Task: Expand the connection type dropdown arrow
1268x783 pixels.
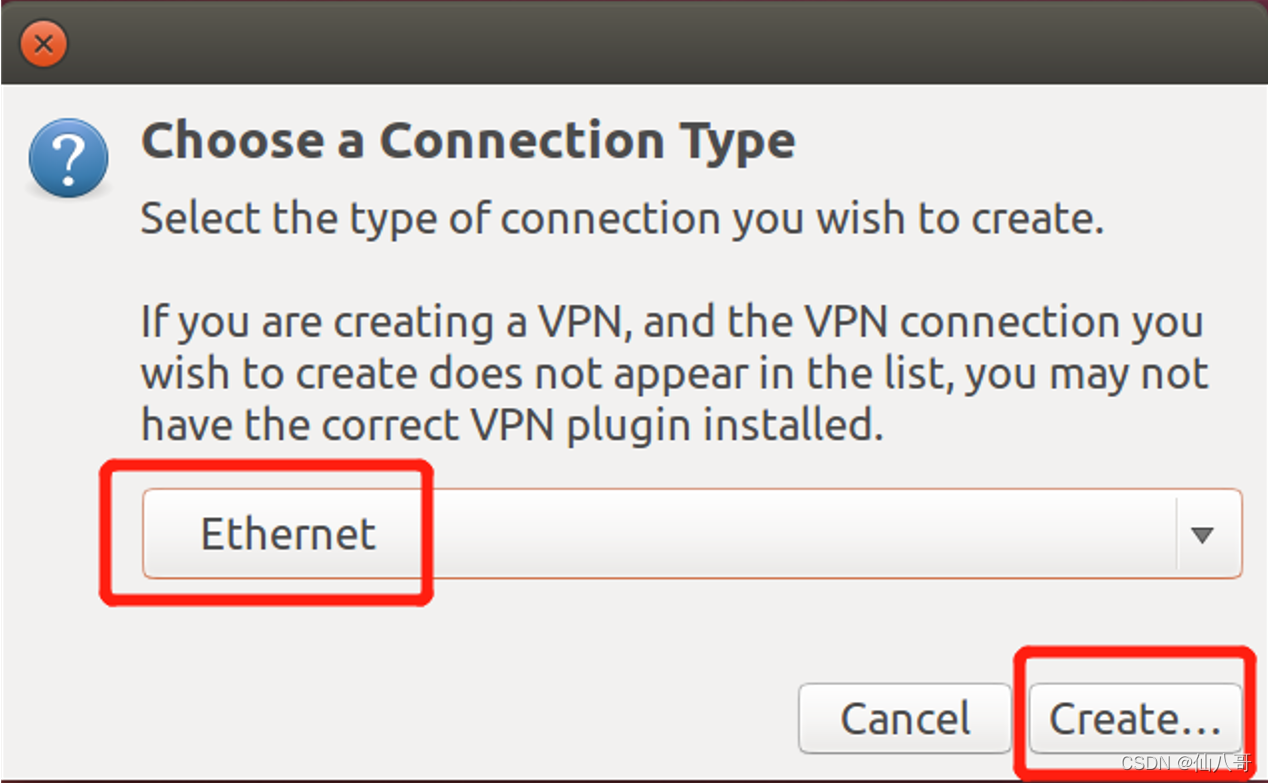Action: [1202, 535]
